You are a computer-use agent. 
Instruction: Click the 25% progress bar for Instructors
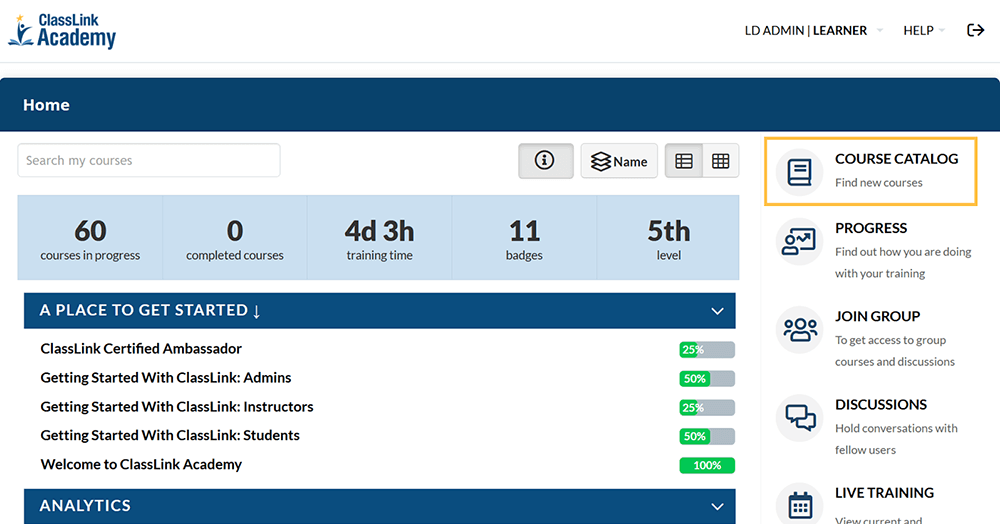click(707, 407)
